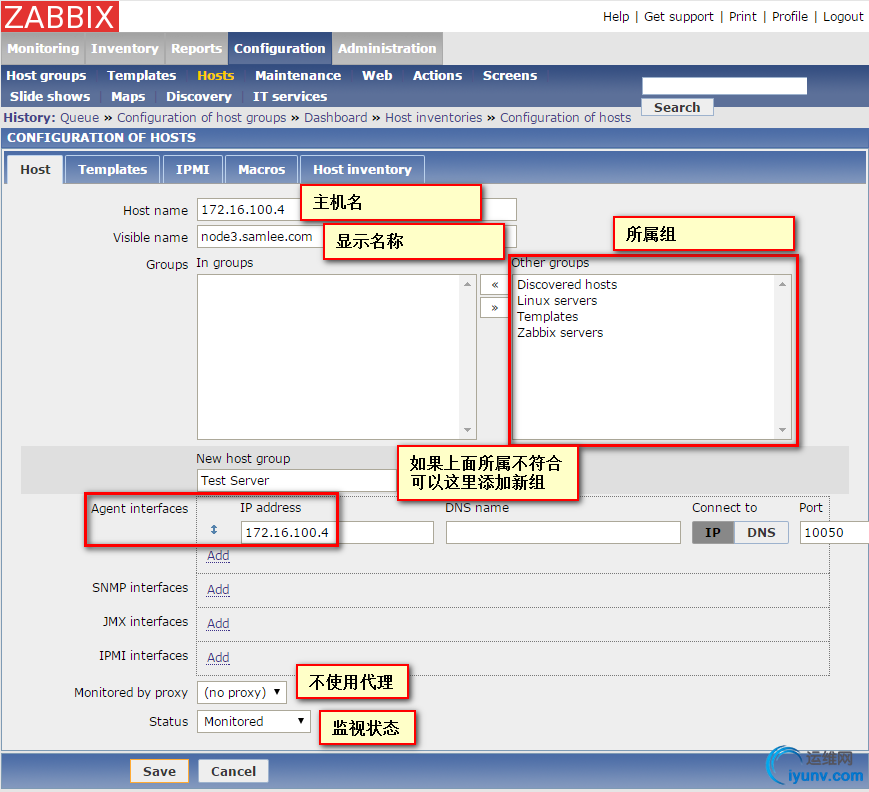The height and width of the screenshot is (792, 869).
Task: Select IP connect-to toggle
Action: click(712, 533)
